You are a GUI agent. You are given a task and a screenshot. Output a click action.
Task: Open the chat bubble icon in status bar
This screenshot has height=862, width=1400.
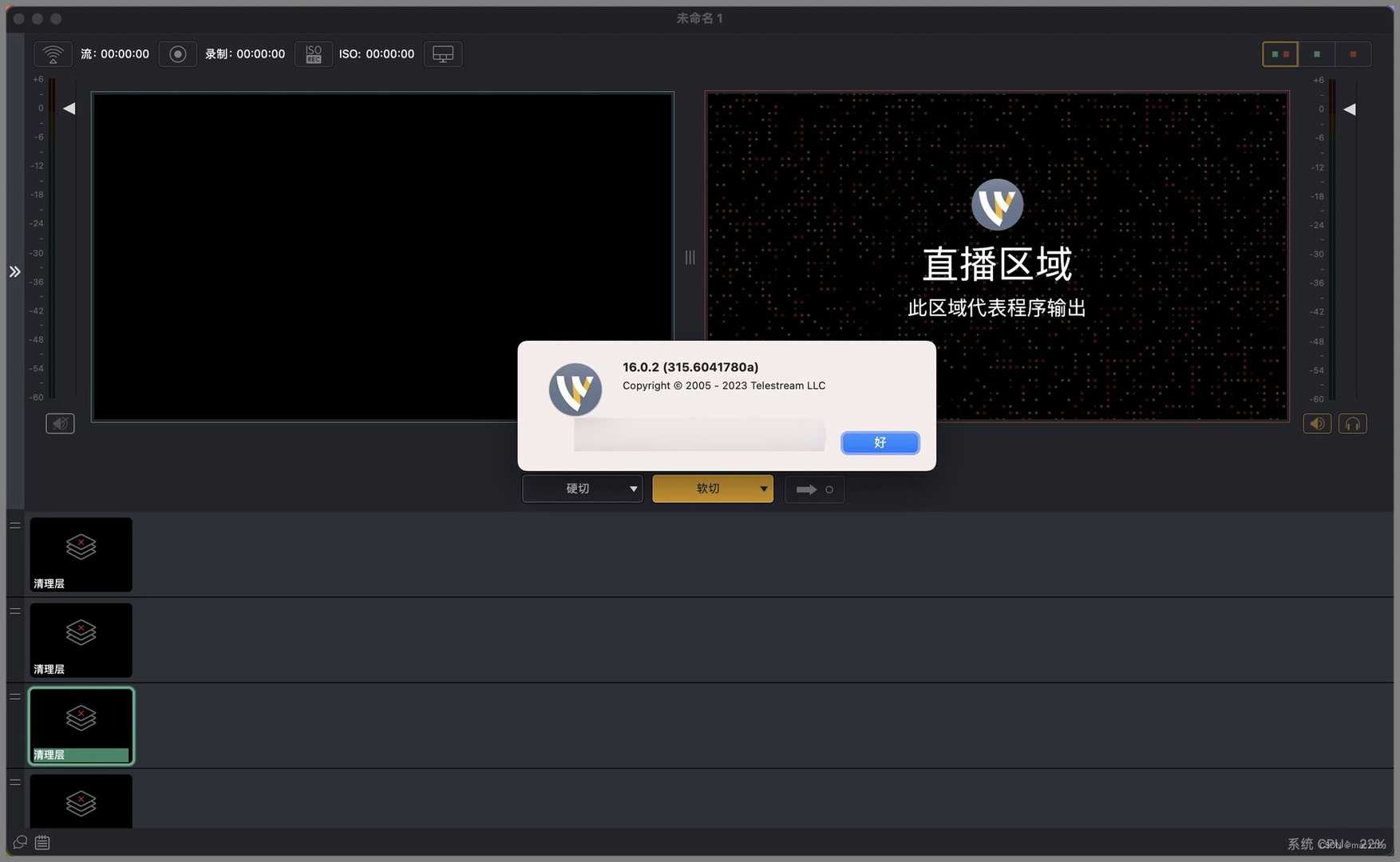[21, 843]
